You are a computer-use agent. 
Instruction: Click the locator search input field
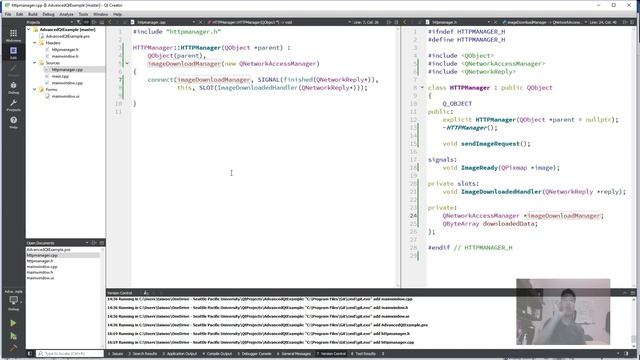click(x=70, y=353)
